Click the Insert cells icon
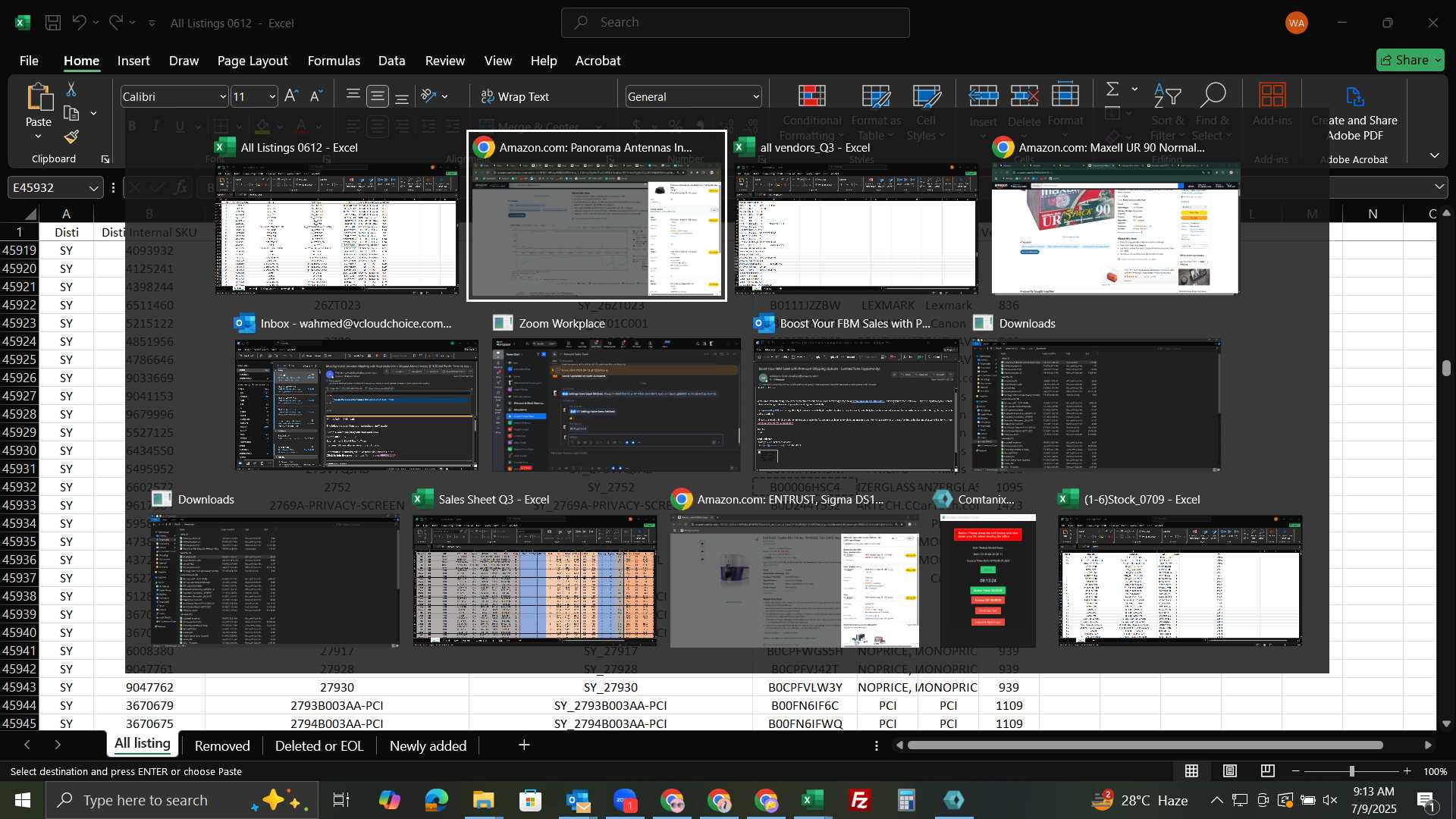Screen dimensions: 1456x819 984,96
